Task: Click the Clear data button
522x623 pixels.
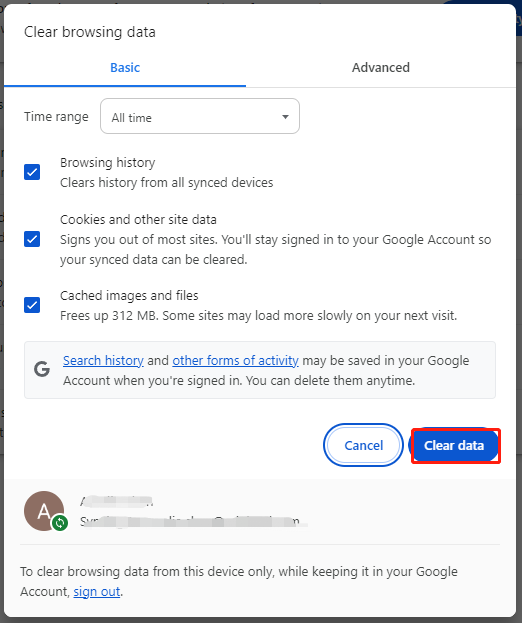Action: (x=454, y=445)
